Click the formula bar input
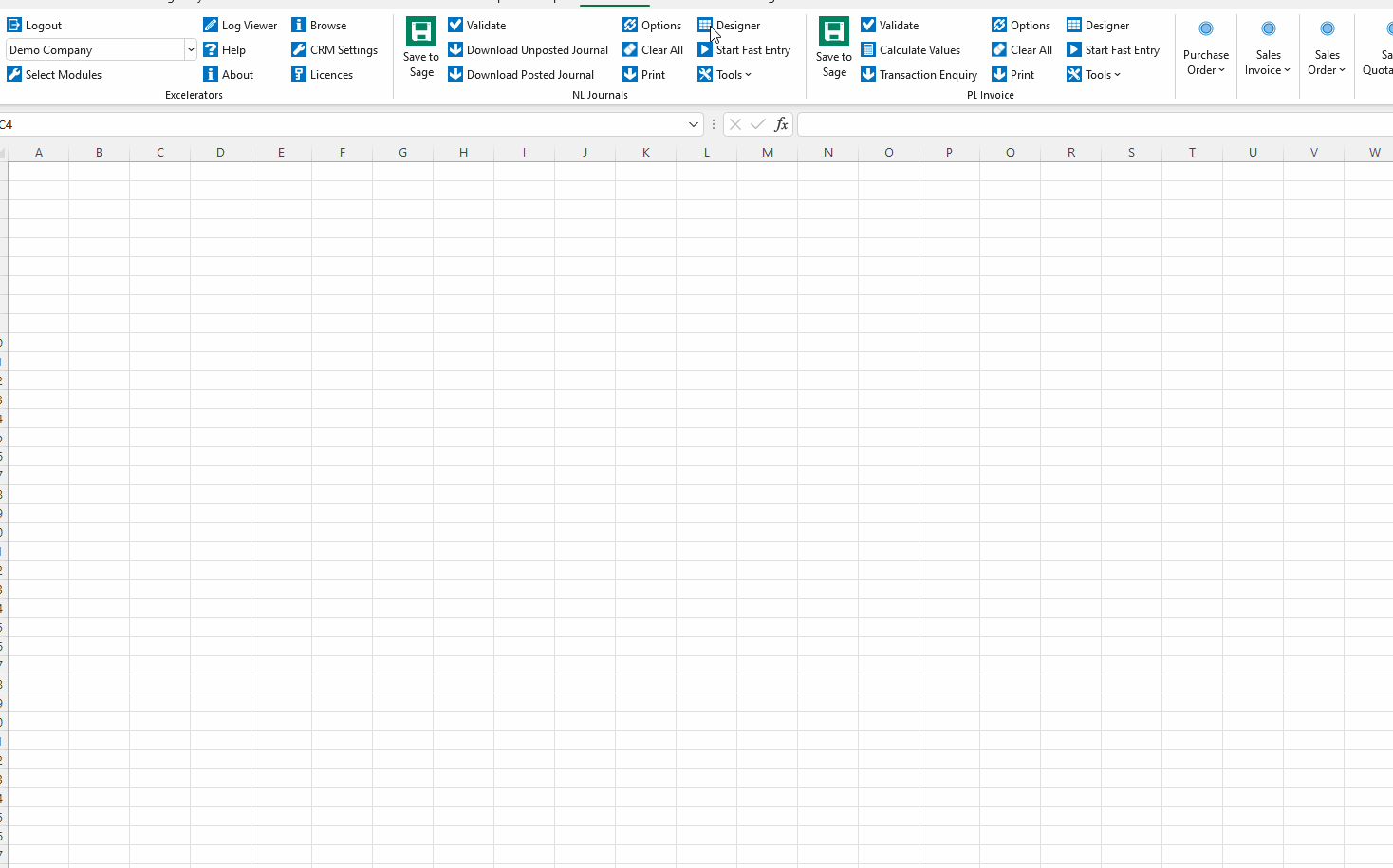This screenshot has height=868, width=1393. click(1095, 124)
